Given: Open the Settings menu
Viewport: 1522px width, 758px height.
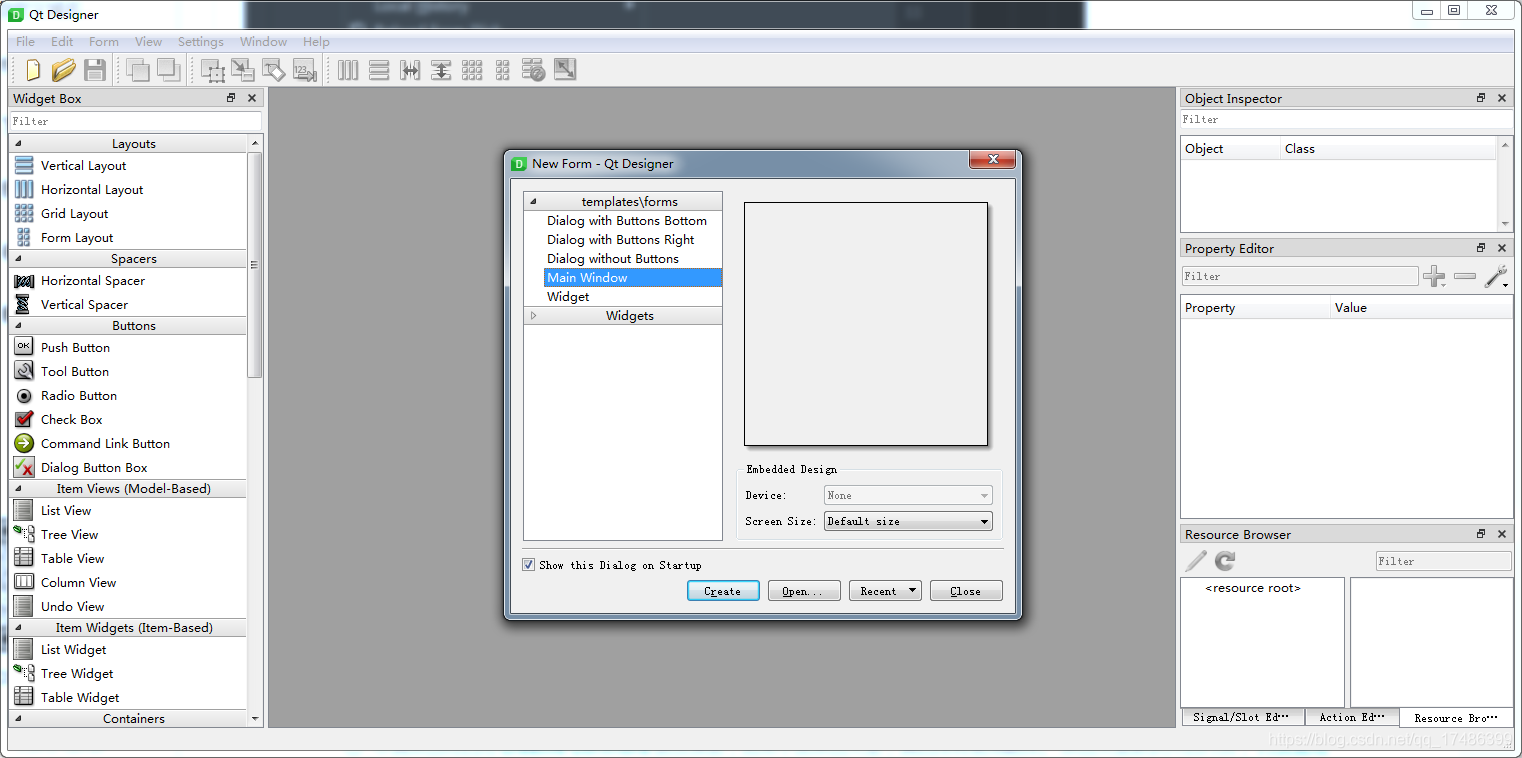Looking at the screenshot, I should pos(201,42).
